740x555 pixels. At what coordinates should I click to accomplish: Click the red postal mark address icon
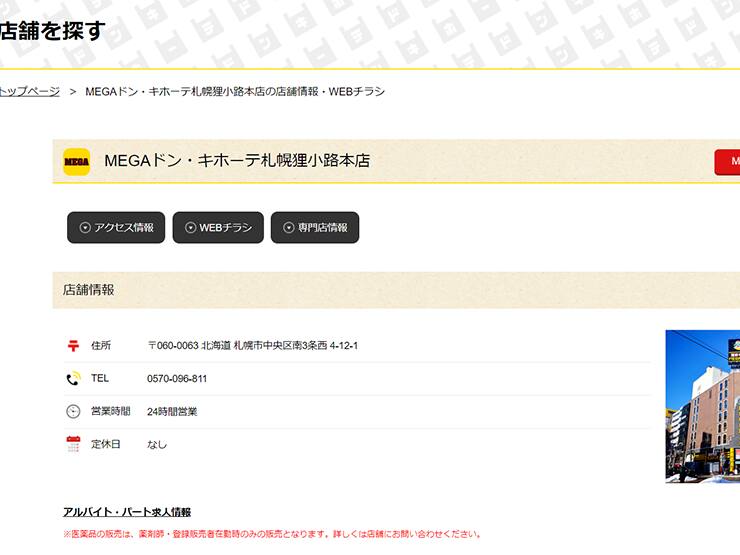(x=73, y=346)
